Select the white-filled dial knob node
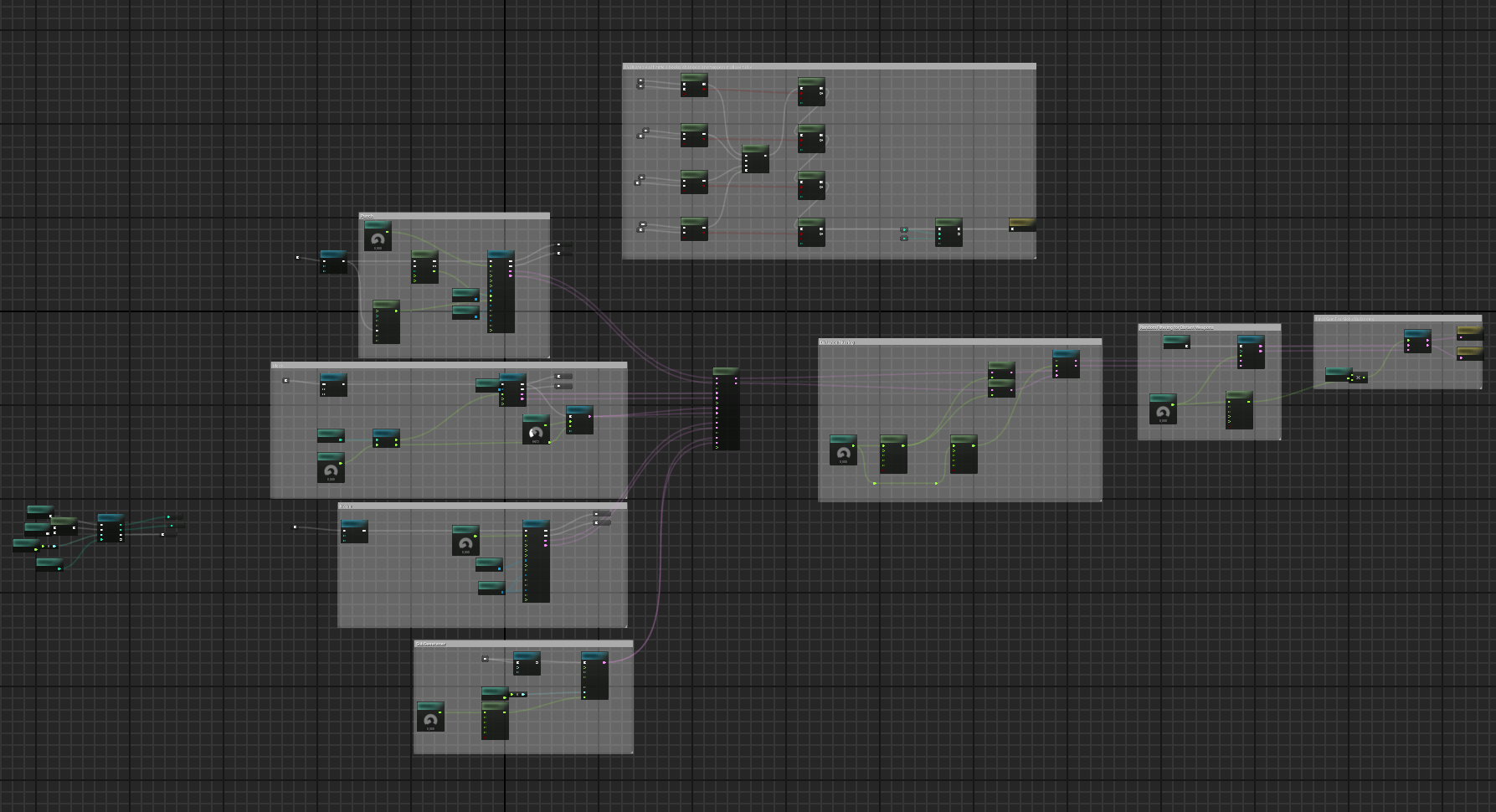This screenshot has width=1496, height=812. click(x=536, y=429)
